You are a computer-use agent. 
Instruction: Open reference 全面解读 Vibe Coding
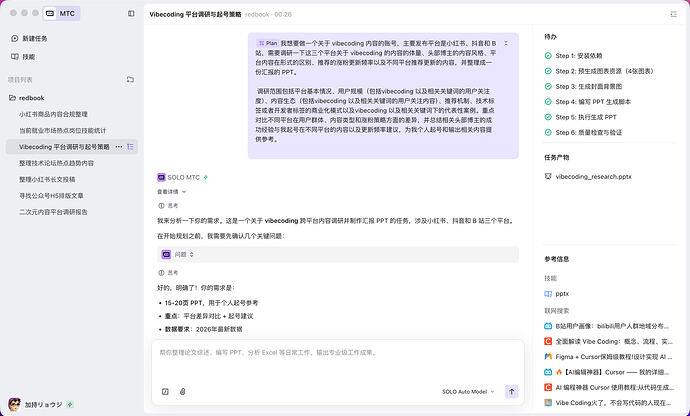(608, 341)
